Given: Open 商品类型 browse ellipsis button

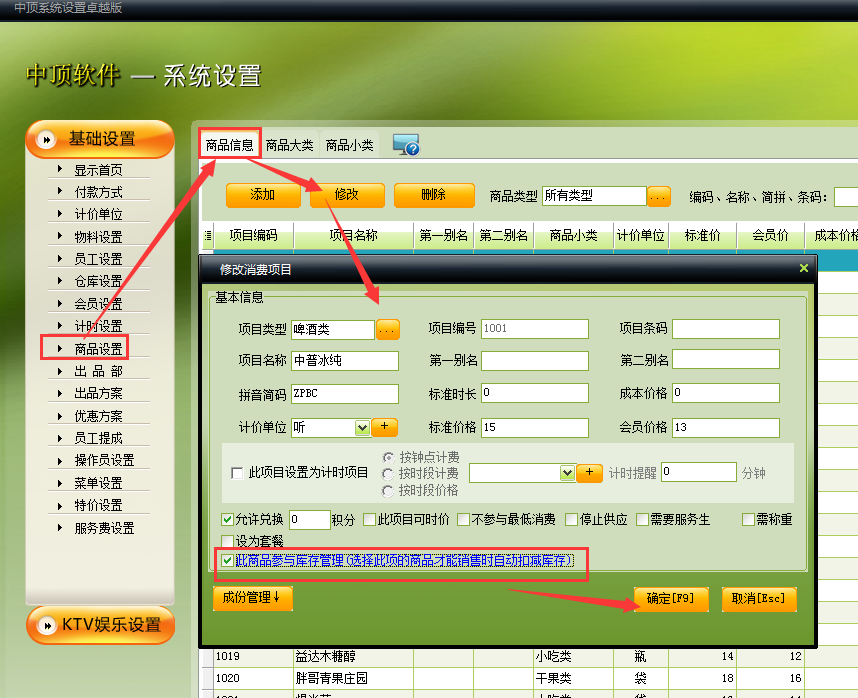Looking at the screenshot, I should point(659,197).
